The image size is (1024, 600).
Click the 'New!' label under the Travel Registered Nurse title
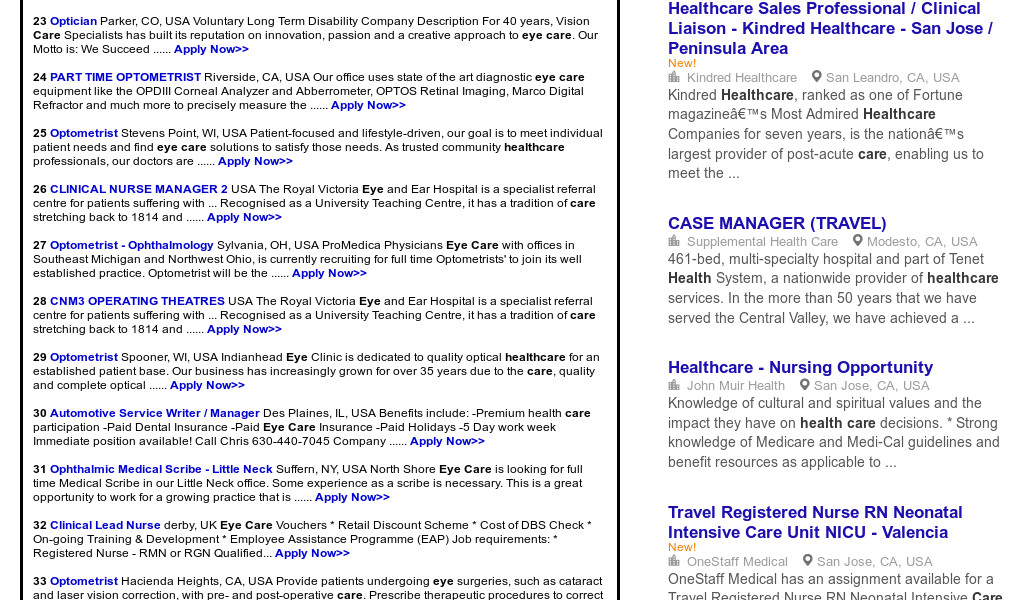click(x=682, y=547)
